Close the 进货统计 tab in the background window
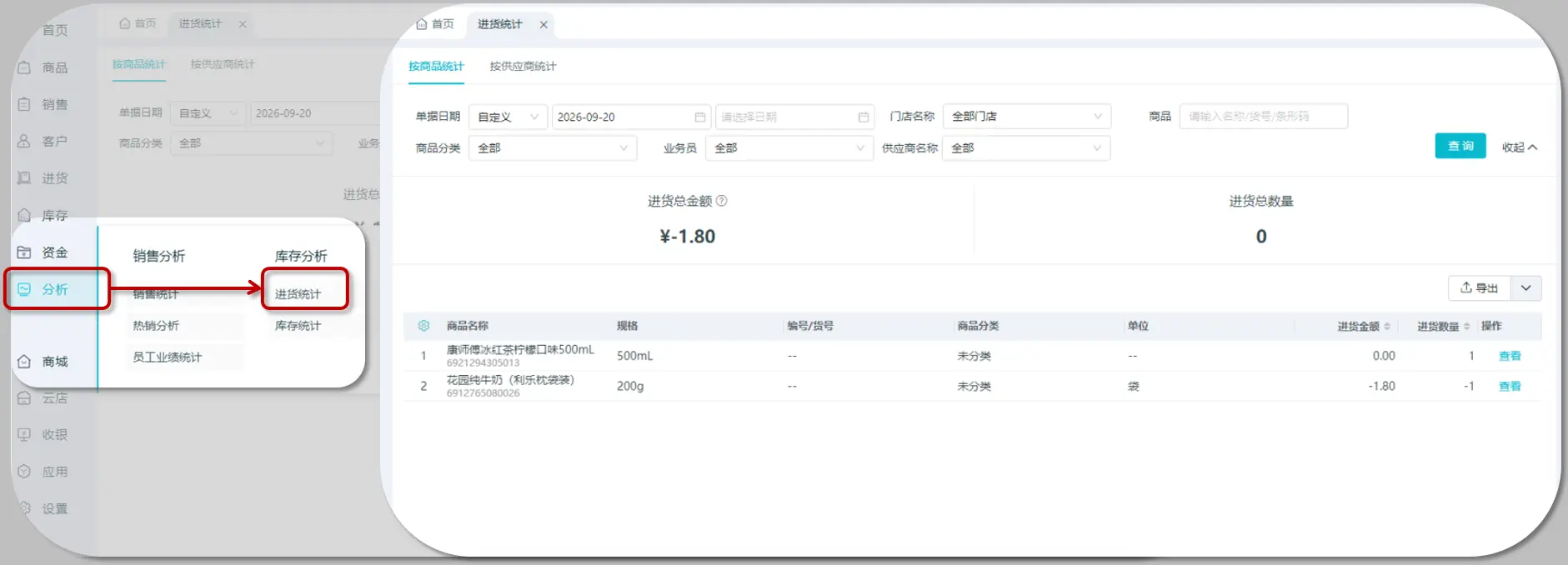The width and height of the screenshot is (1568, 565). click(x=243, y=24)
